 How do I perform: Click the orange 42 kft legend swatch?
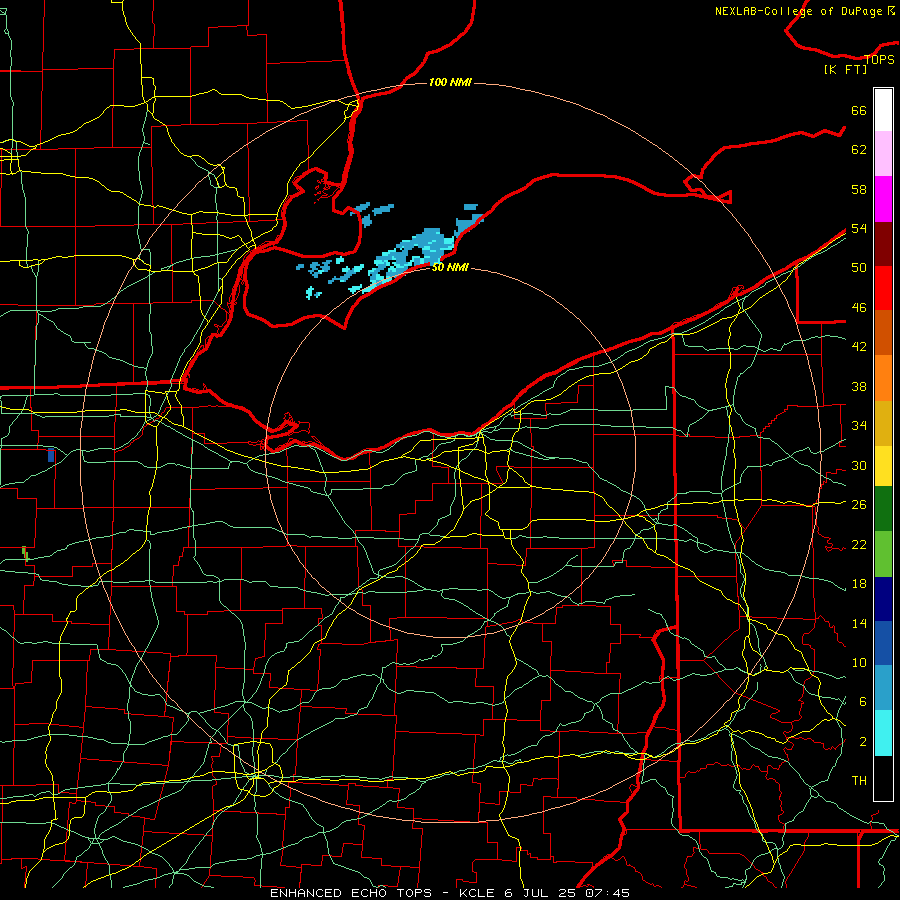pyautogui.click(x=883, y=378)
